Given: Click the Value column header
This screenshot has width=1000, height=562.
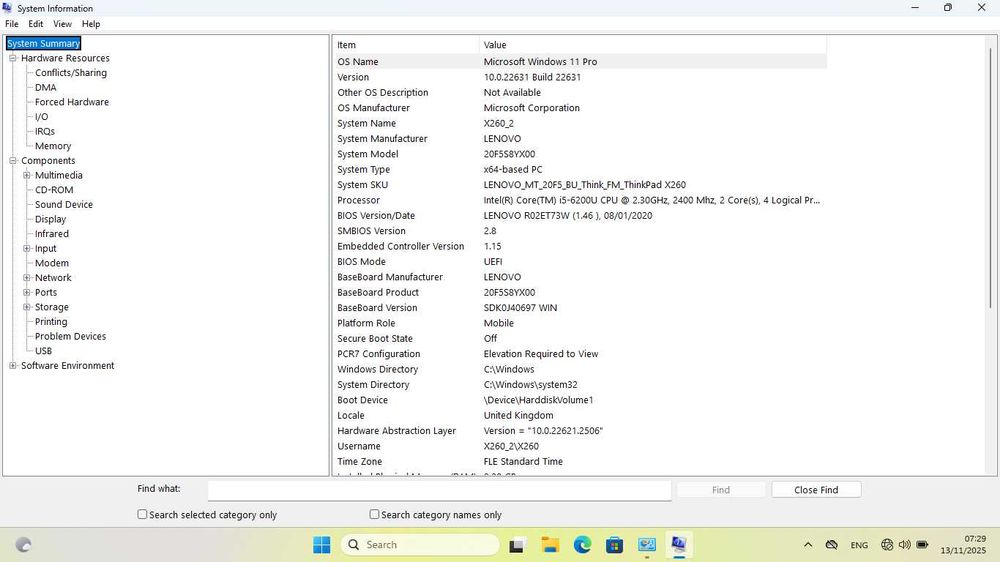Looking at the screenshot, I should (652, 45).
